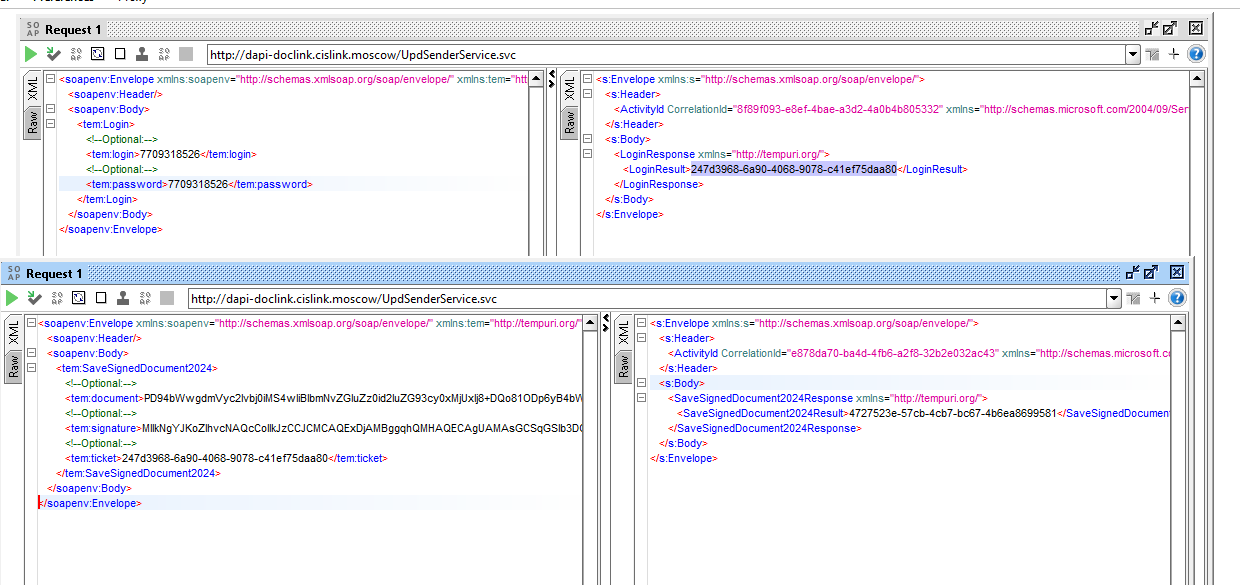Click scroll-up arrow of SaveSignedDocument2024 response pane
This screenshot has height=585, width=1240.
pos(1178,322)
